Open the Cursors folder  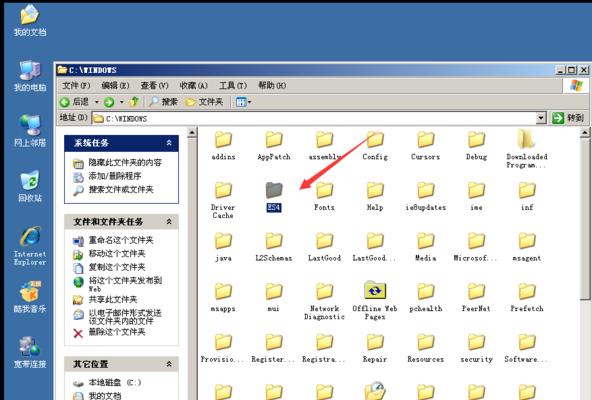[x=426, y=145]
